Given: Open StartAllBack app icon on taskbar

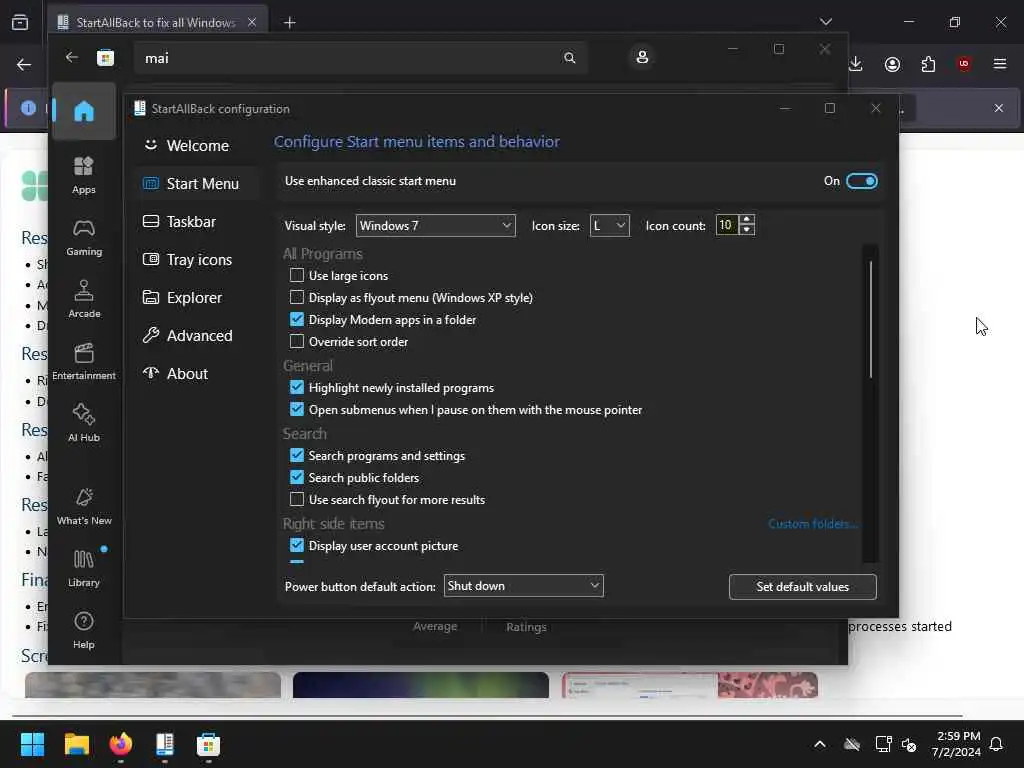Looking at the screenshot, I should pyautogui.click(x=165, y=744).
